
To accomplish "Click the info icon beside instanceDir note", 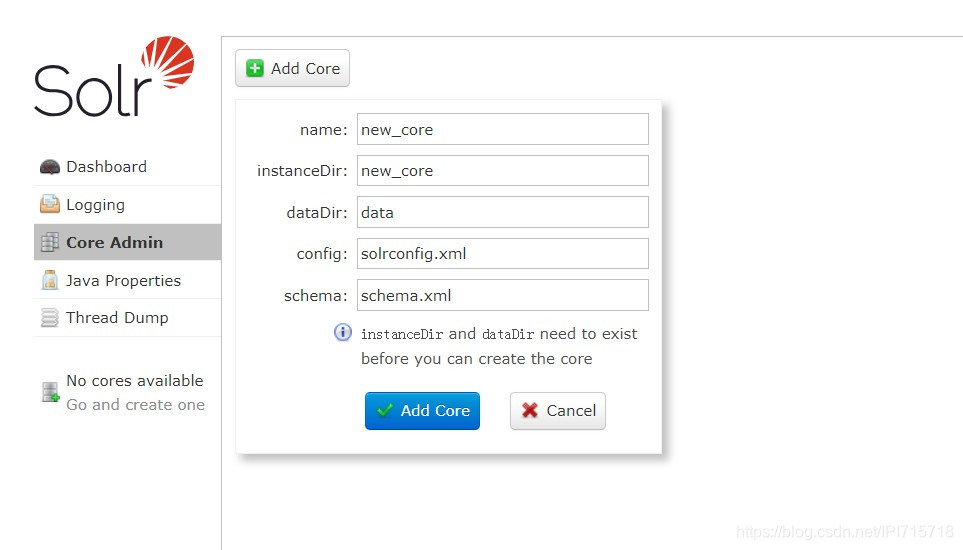I will pos(343,333).
